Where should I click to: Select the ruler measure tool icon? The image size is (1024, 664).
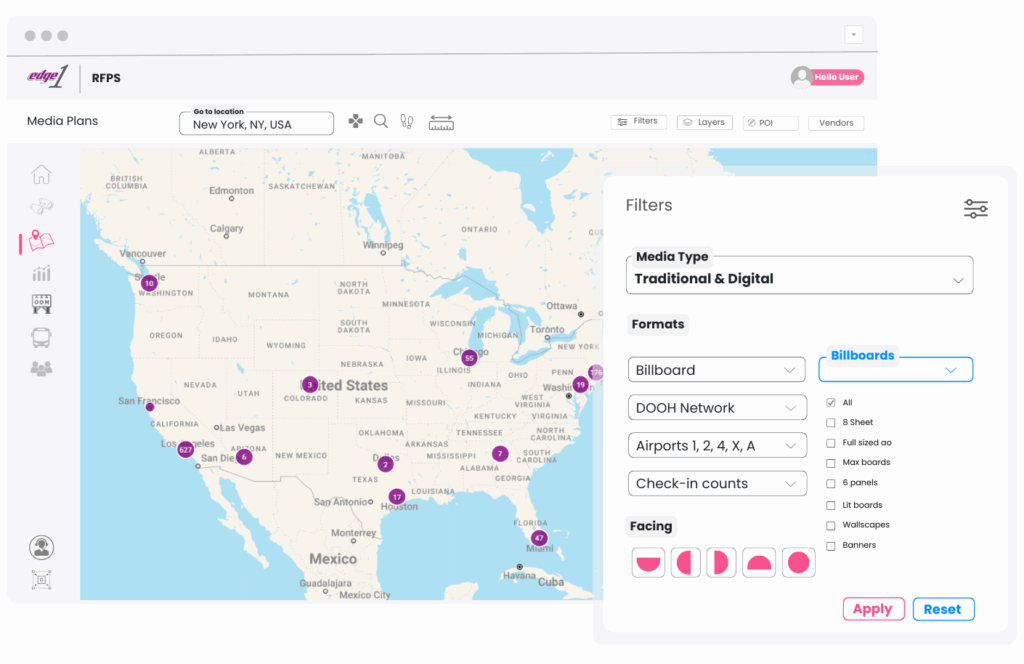coord(441,122)
